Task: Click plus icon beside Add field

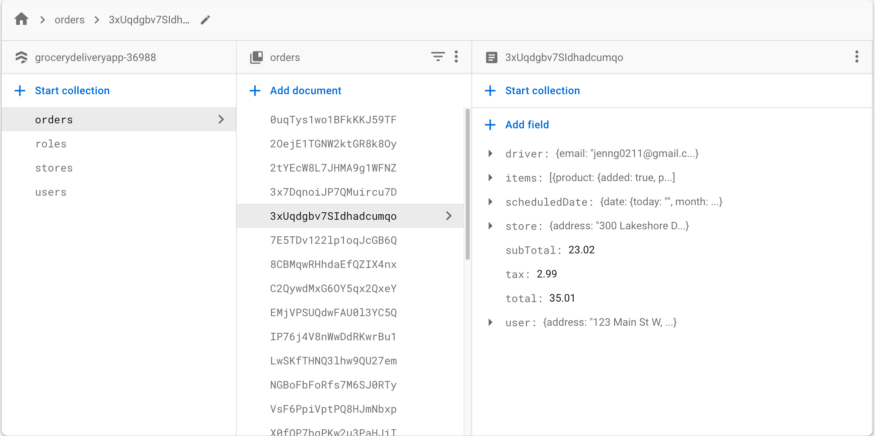Action: pos(490,124)
